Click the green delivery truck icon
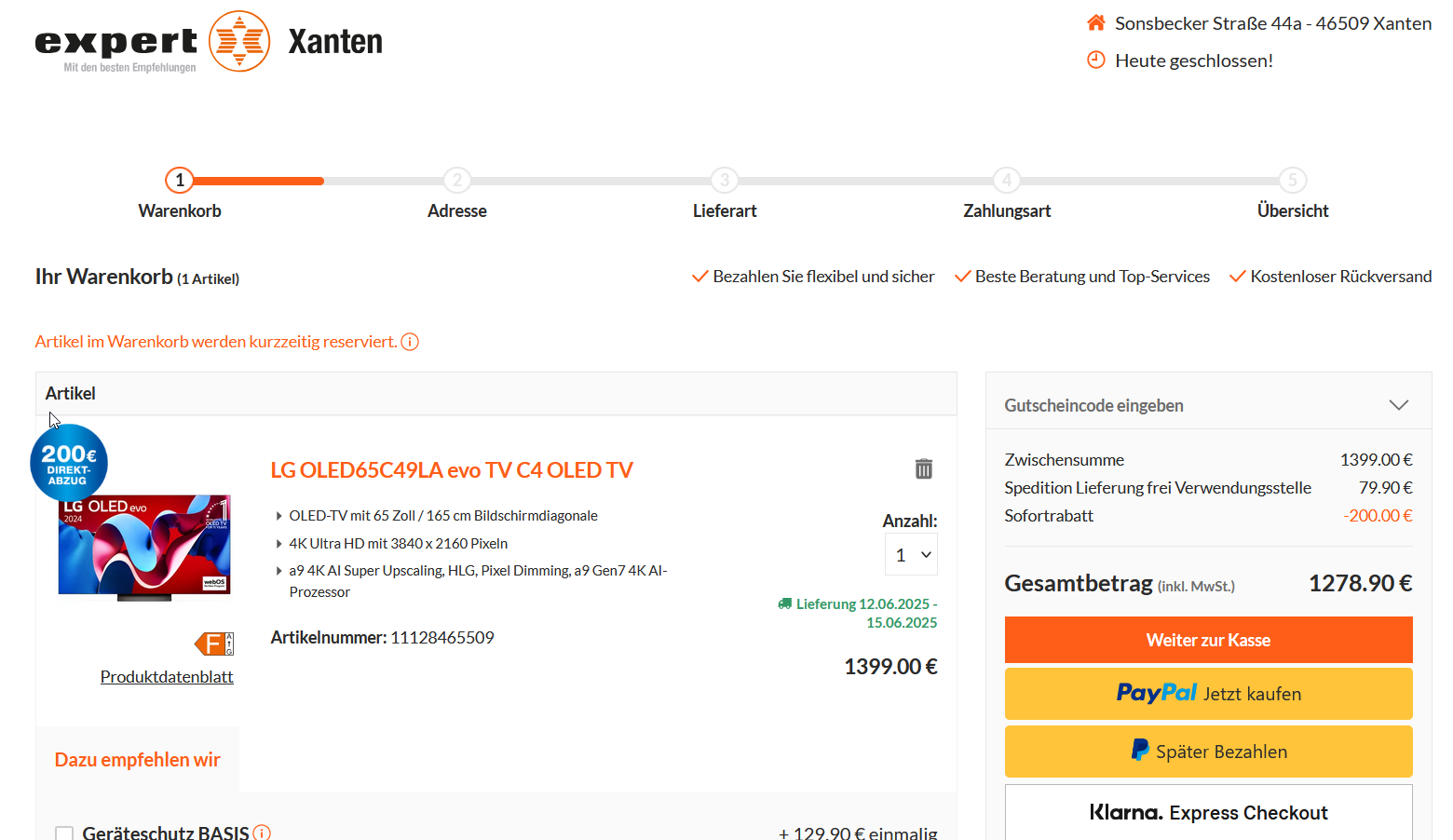 [784, 603]
